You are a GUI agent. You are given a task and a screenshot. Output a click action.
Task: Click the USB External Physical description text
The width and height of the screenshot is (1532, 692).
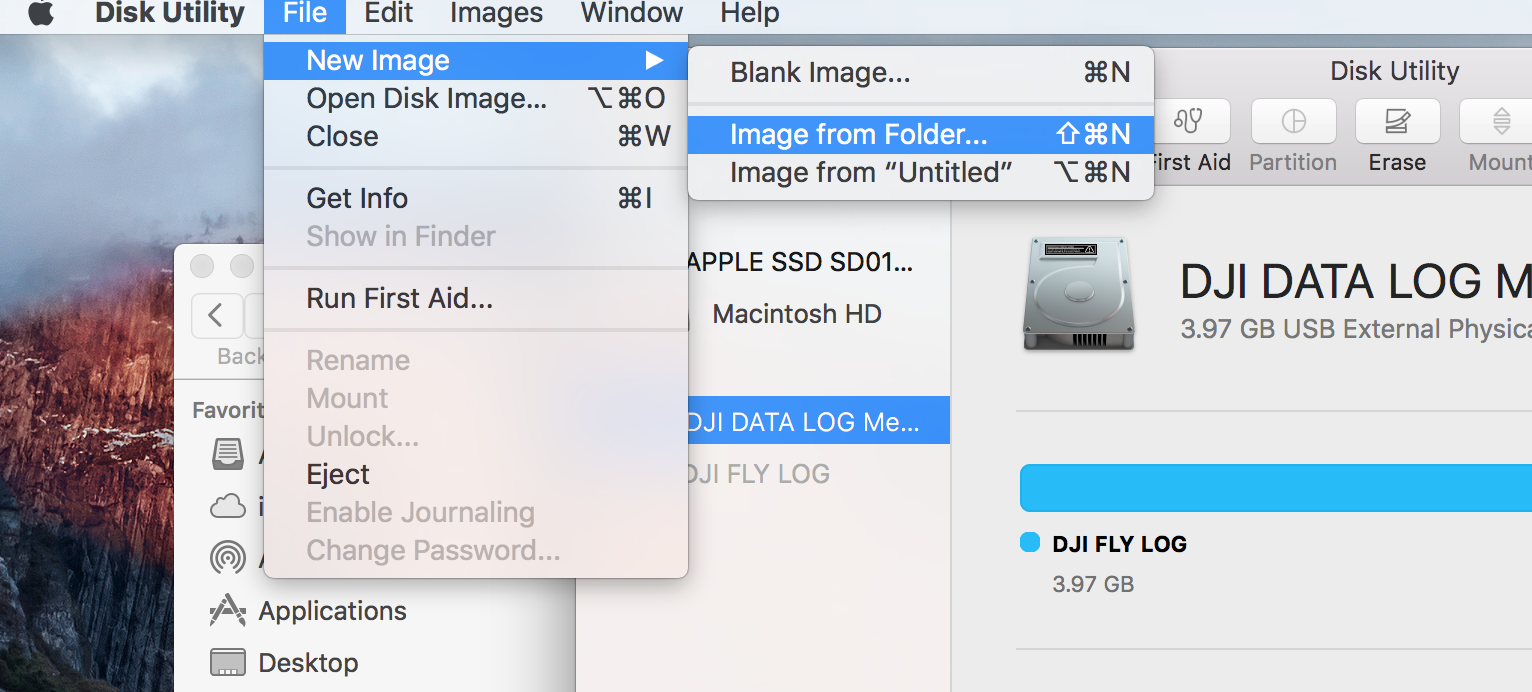(x=1356, y=329)
